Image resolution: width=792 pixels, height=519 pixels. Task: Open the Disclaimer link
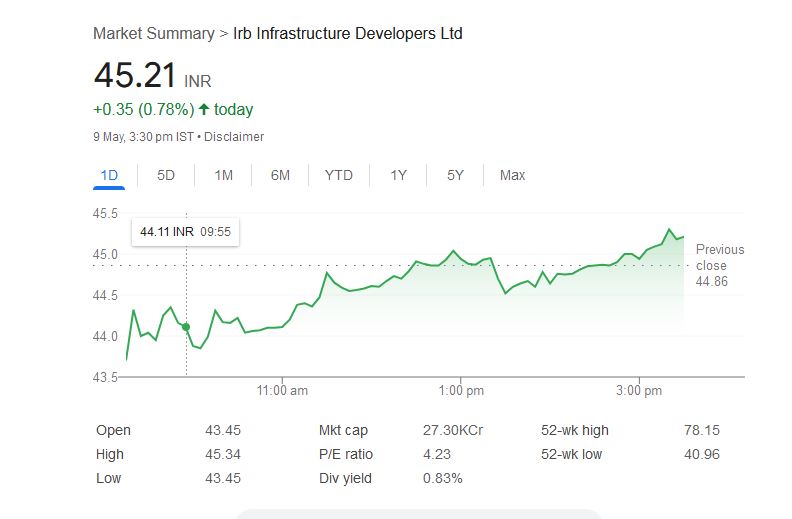(234, 137)
